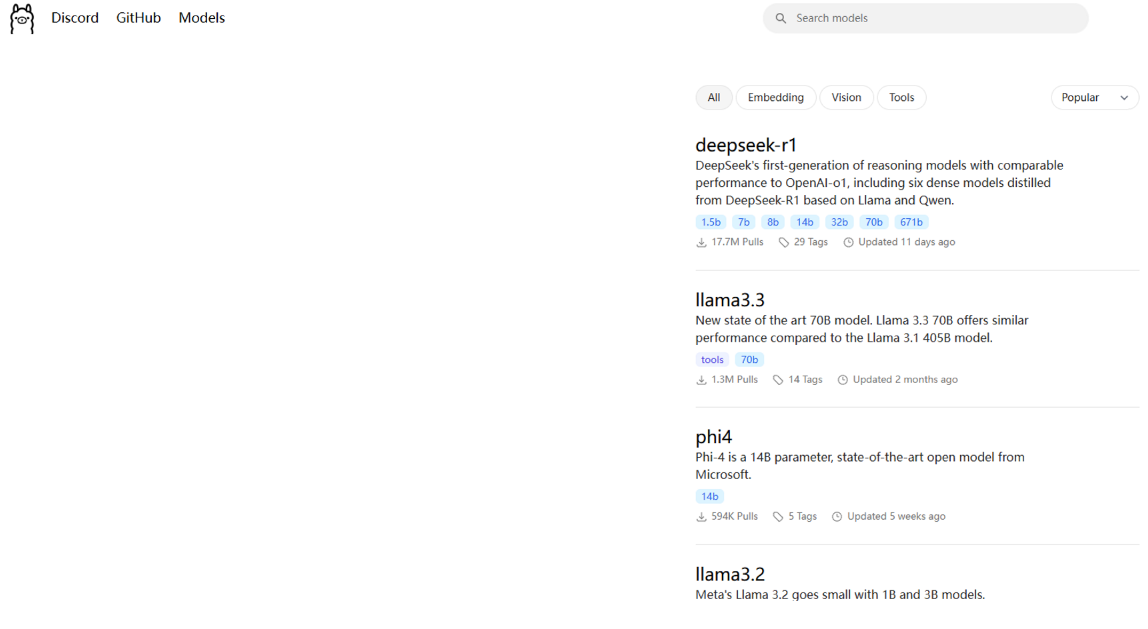Screen dimensions: 1148x629
Task: Select the 7b tag of deepseek-r1
Action: click(x=744, y=222)
